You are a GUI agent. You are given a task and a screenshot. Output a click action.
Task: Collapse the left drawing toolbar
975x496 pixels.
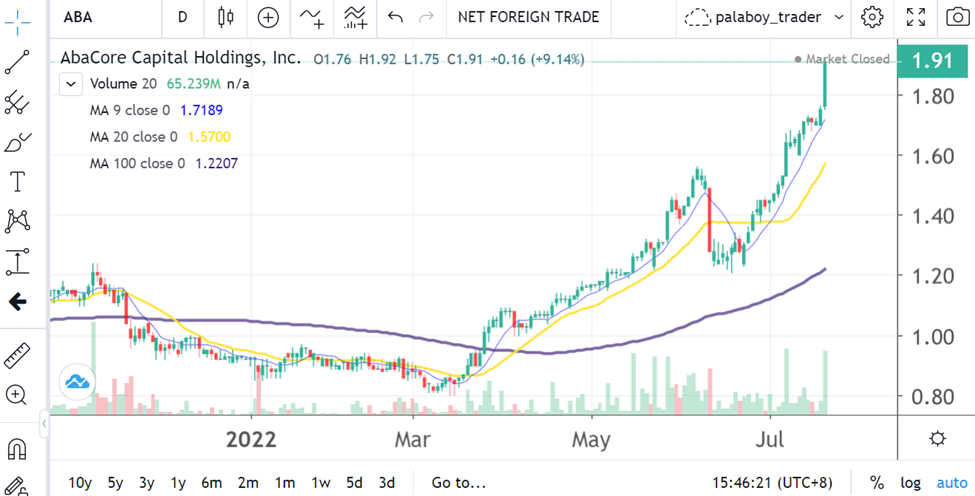[44, 424]
